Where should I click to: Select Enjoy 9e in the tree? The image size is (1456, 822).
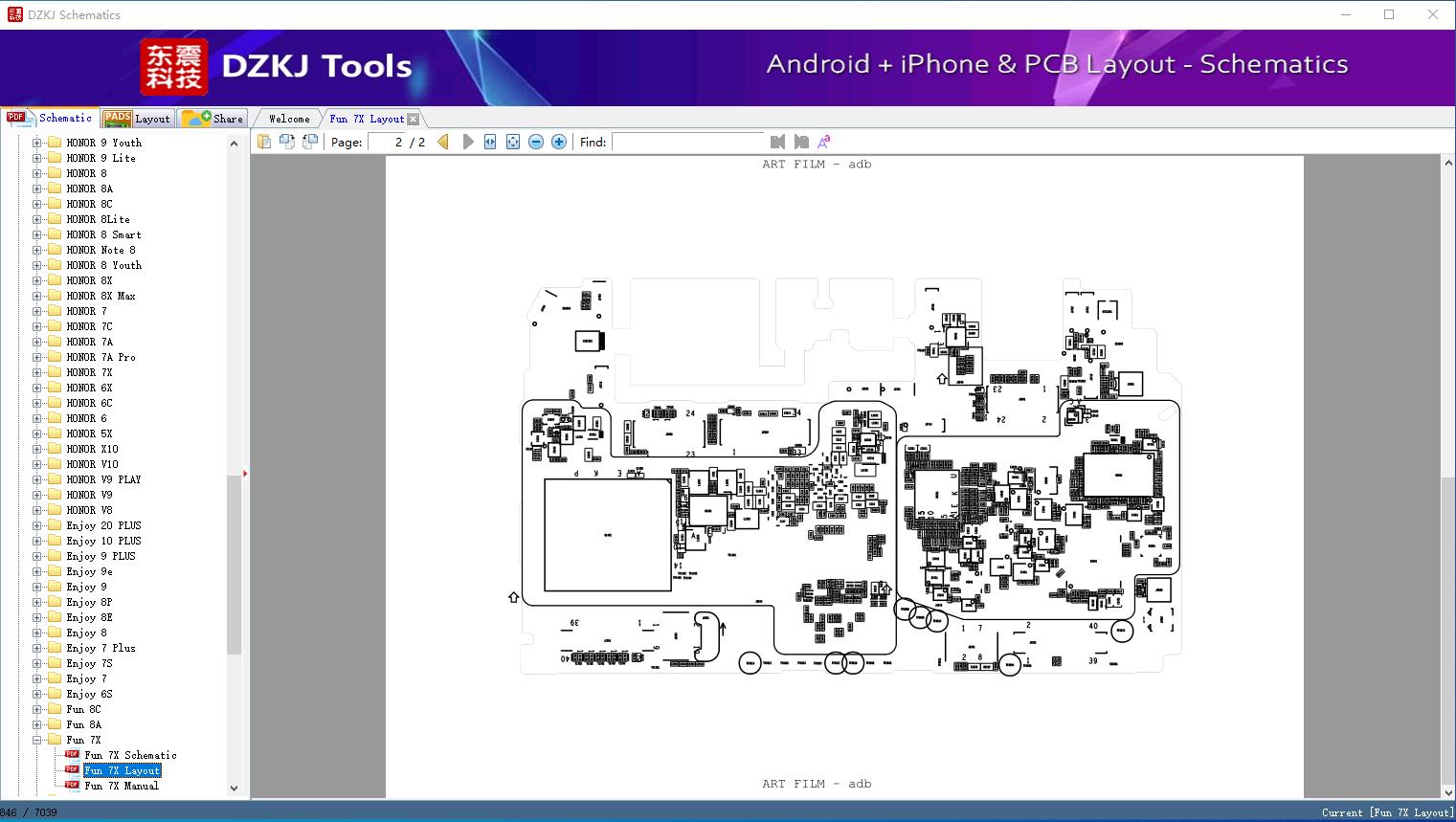coord(89,571)
